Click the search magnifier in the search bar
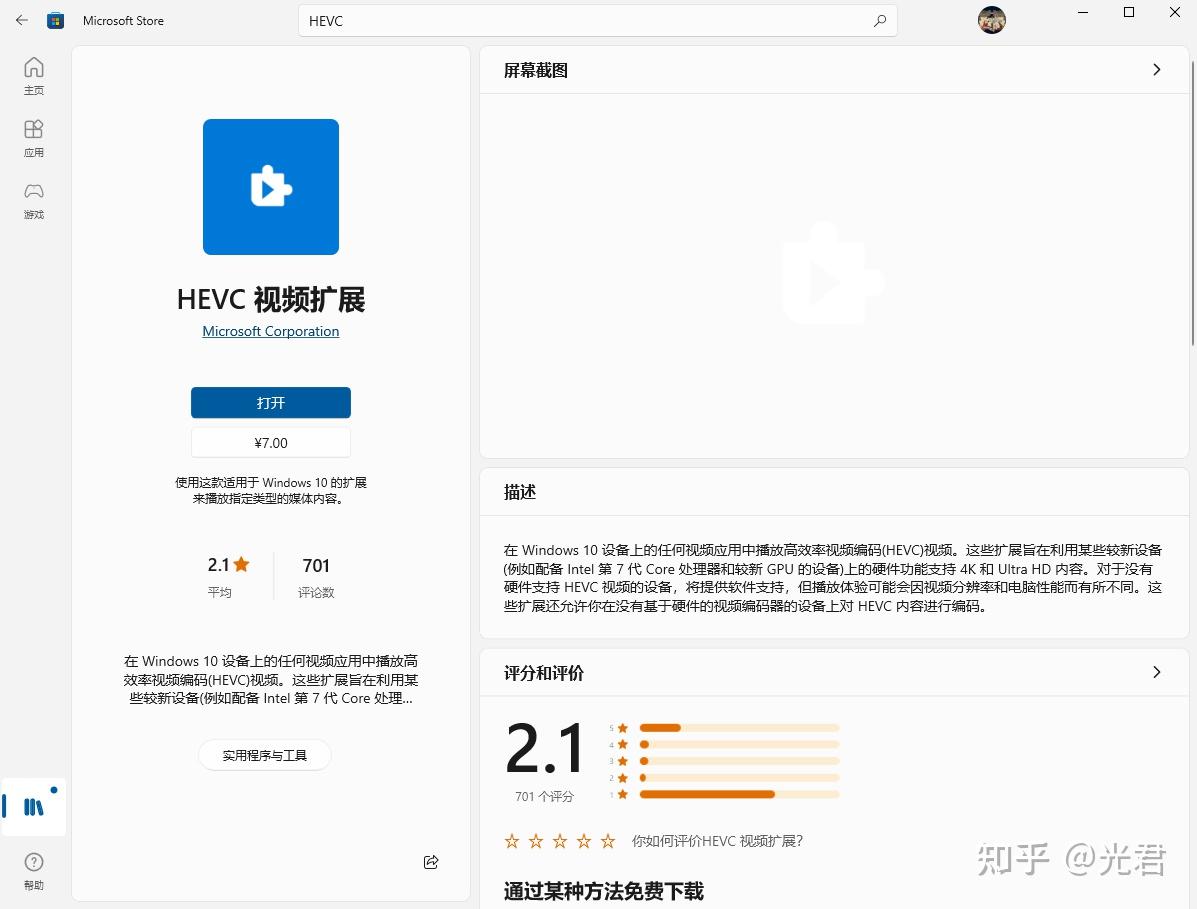Viewport: 1197px width, 909px height. coord(879,20)
